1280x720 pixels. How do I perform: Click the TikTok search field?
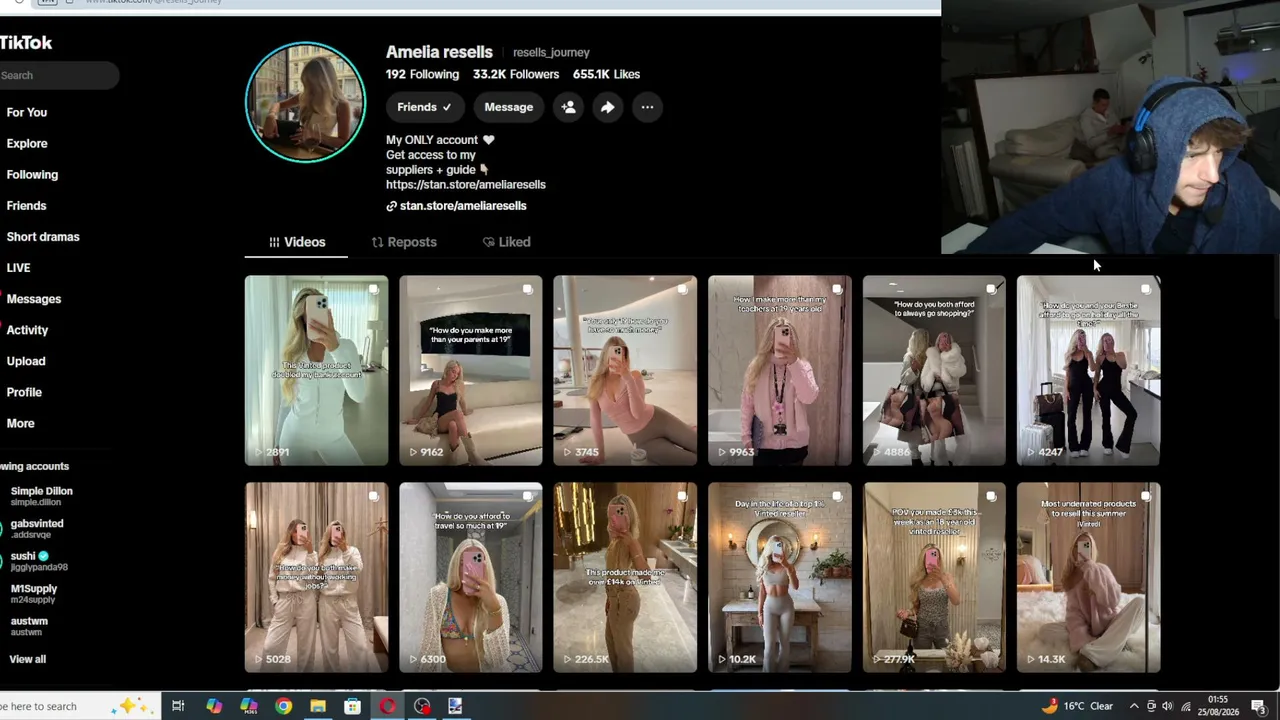point(59,75)
